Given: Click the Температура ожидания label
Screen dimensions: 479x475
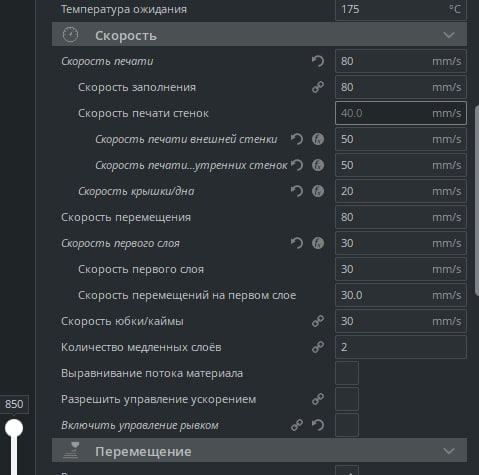Looking at the screenshot, I should click(x=124, y=10).
